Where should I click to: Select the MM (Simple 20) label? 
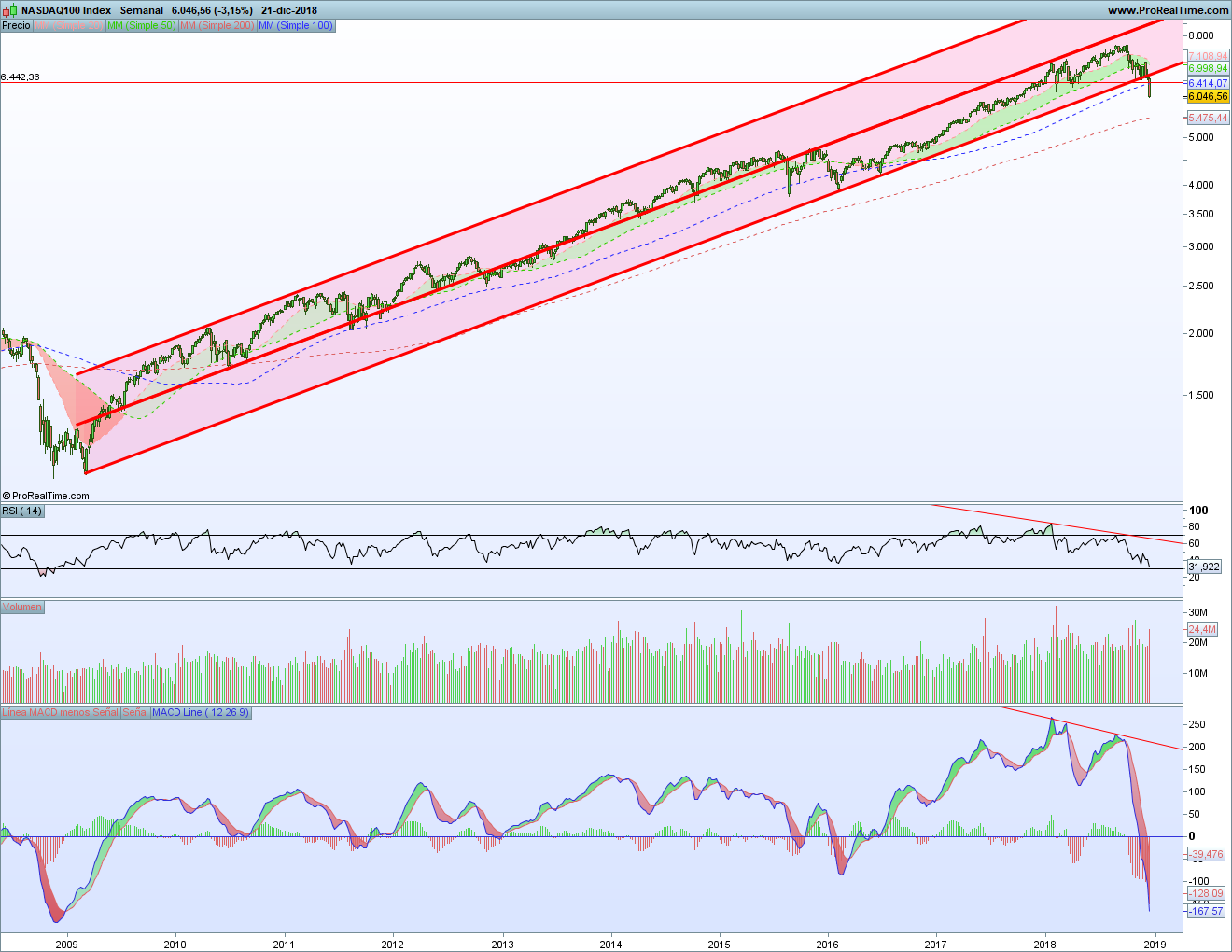[x=69, y=25]
